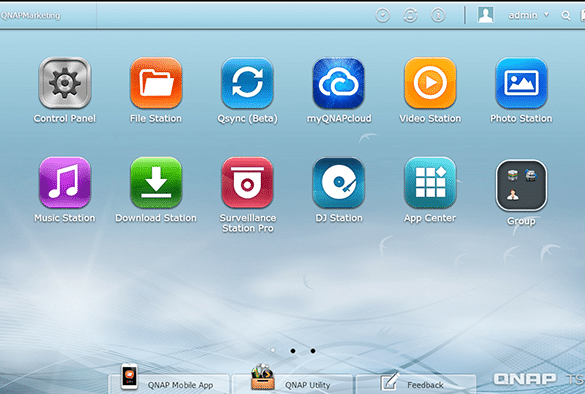Open Surveillance Station Pro

pos(247,182)
